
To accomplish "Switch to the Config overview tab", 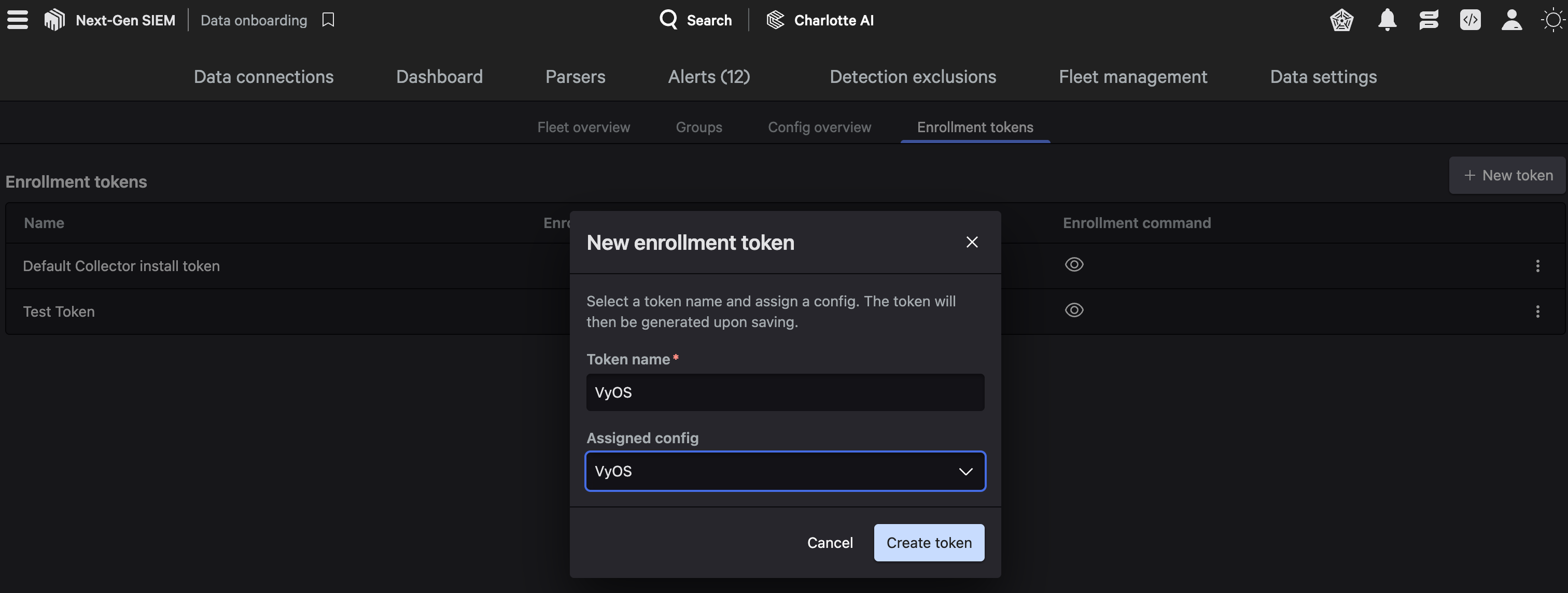I will 819,127.
